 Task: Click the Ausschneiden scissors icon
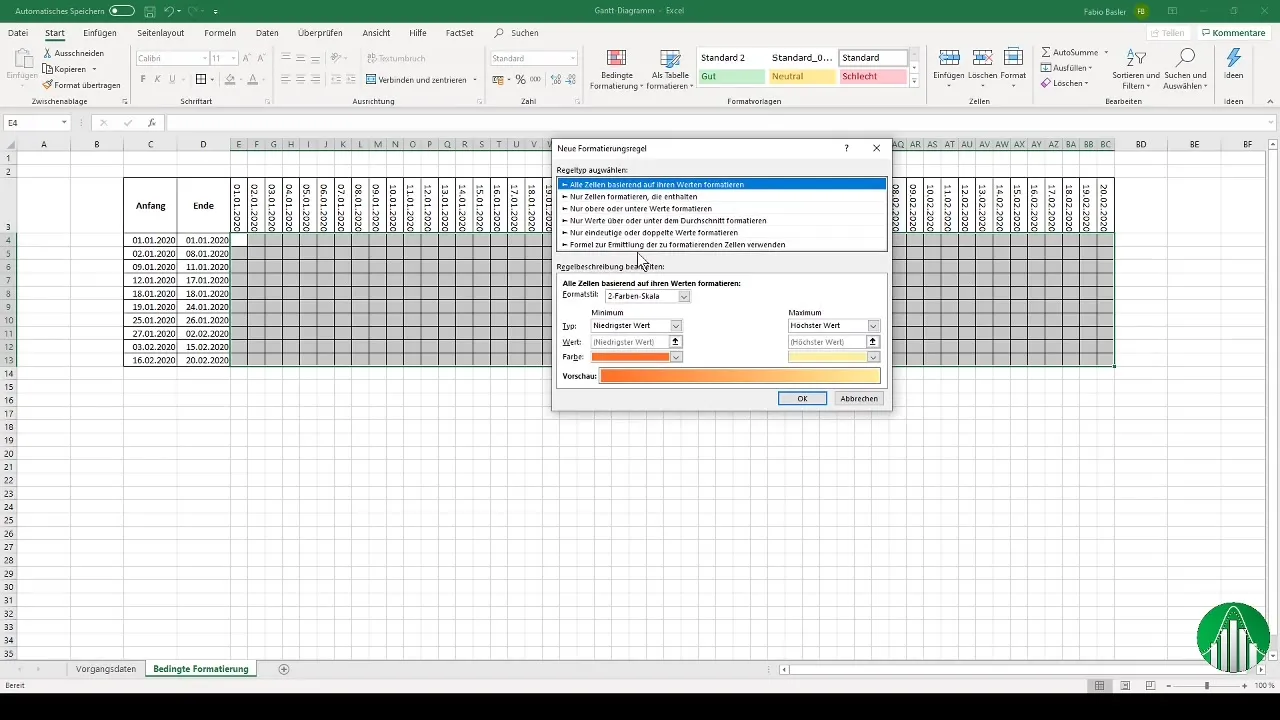(x=47, y=53)
